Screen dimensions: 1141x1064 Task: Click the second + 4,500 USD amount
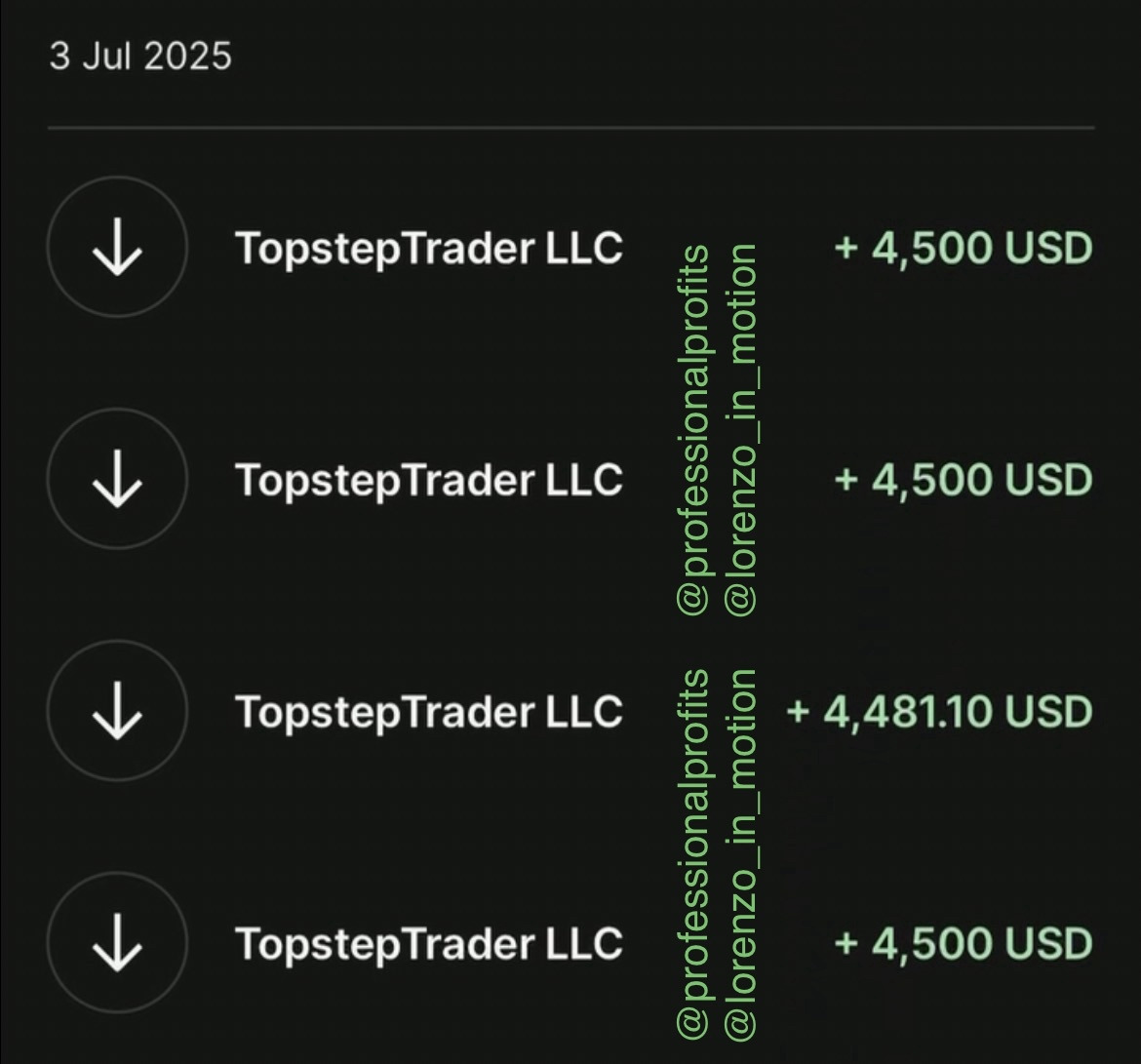tap(963, 480)
